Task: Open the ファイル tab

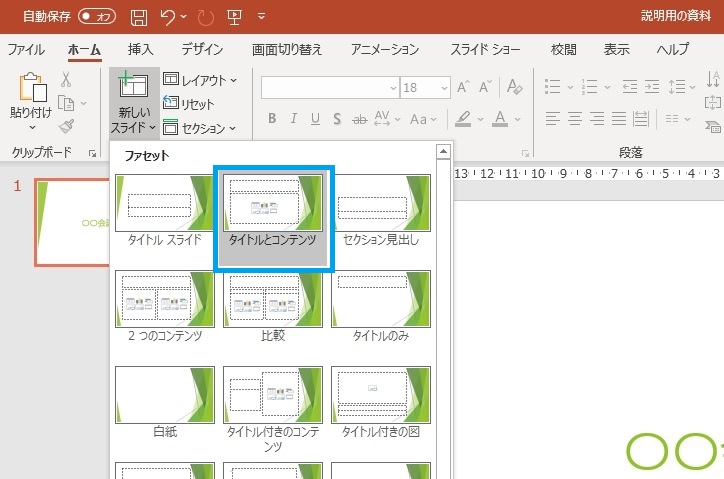Action: pos(26,49)
